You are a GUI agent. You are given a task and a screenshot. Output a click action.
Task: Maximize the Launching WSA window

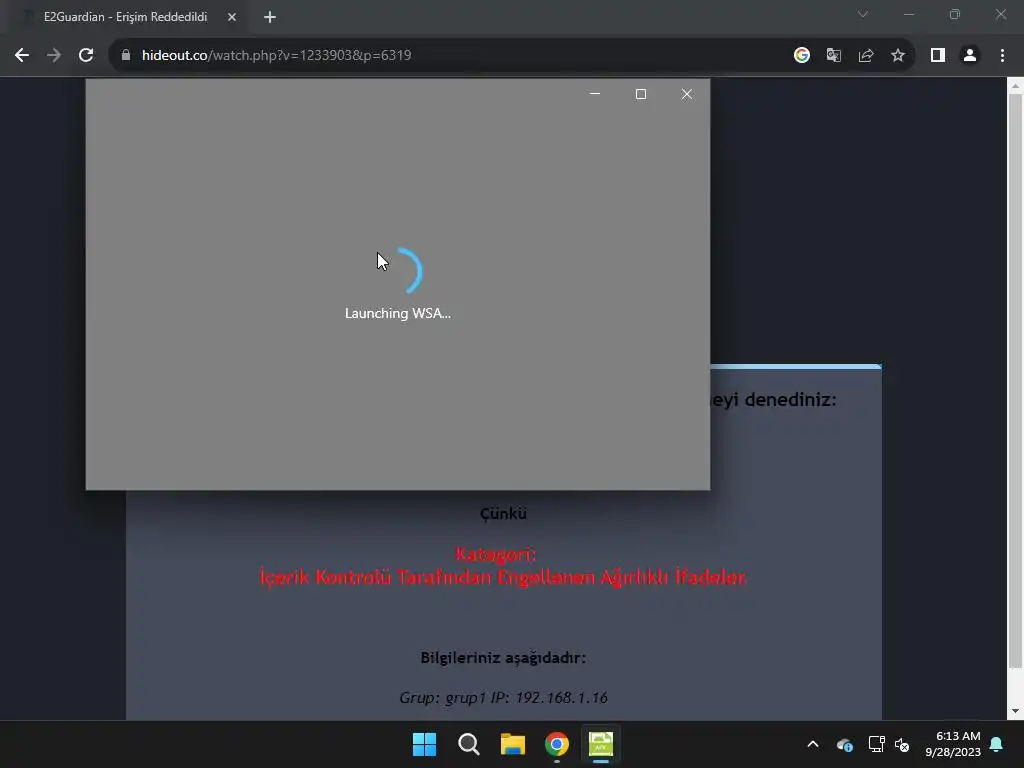coord(641,94)
